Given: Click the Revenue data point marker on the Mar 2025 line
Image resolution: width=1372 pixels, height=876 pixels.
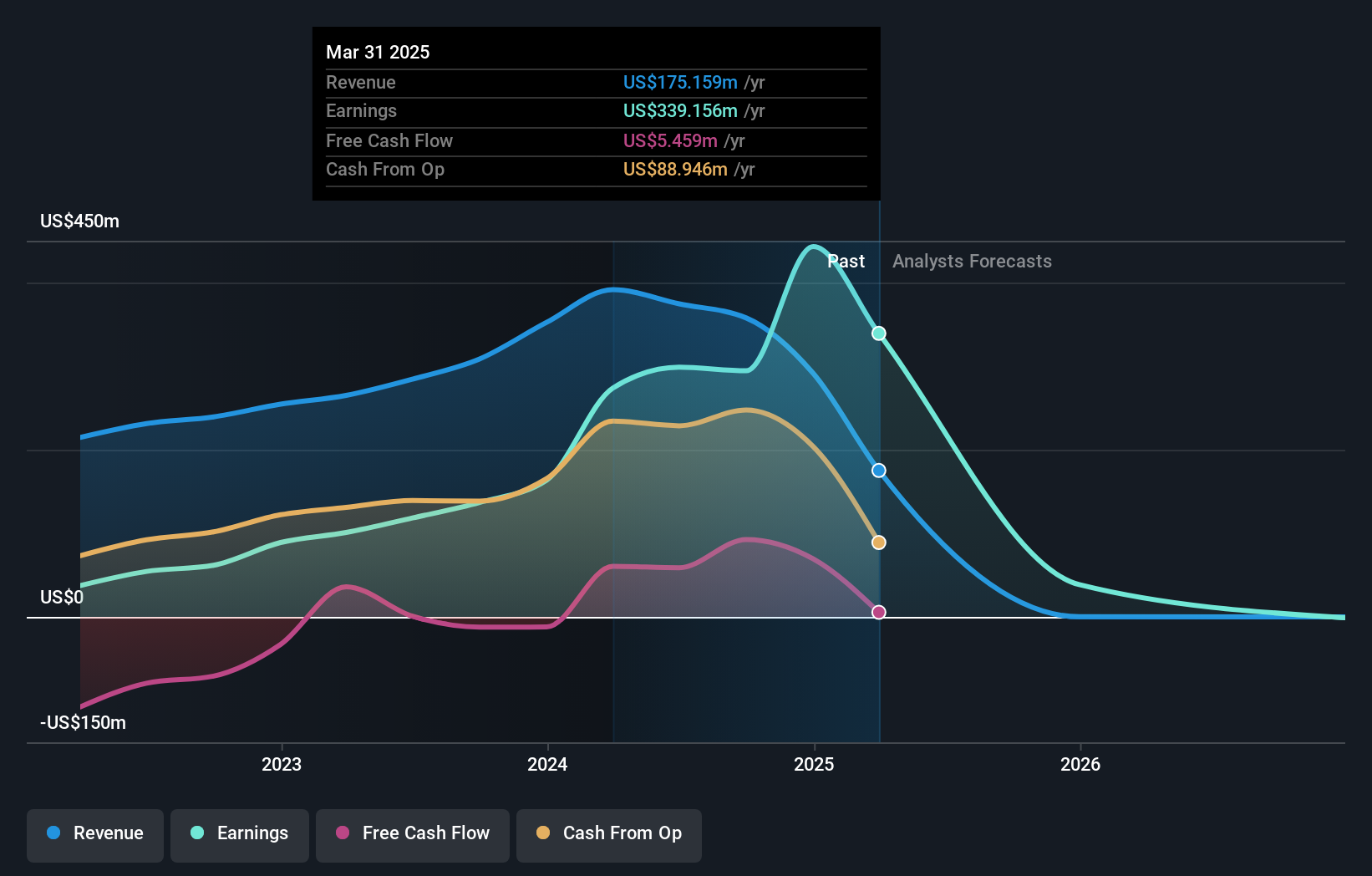Looking at the screenshot, I should coord(879,471).
